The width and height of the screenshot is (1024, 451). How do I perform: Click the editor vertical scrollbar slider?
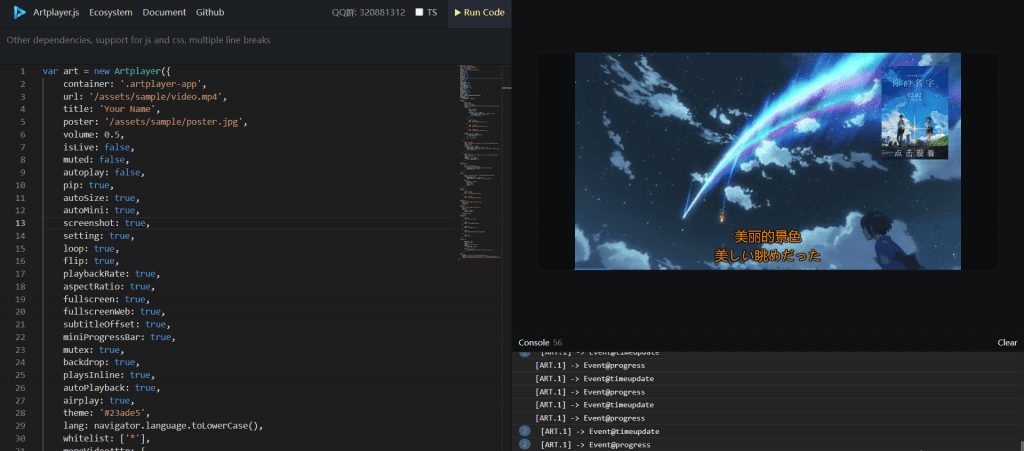506,87
